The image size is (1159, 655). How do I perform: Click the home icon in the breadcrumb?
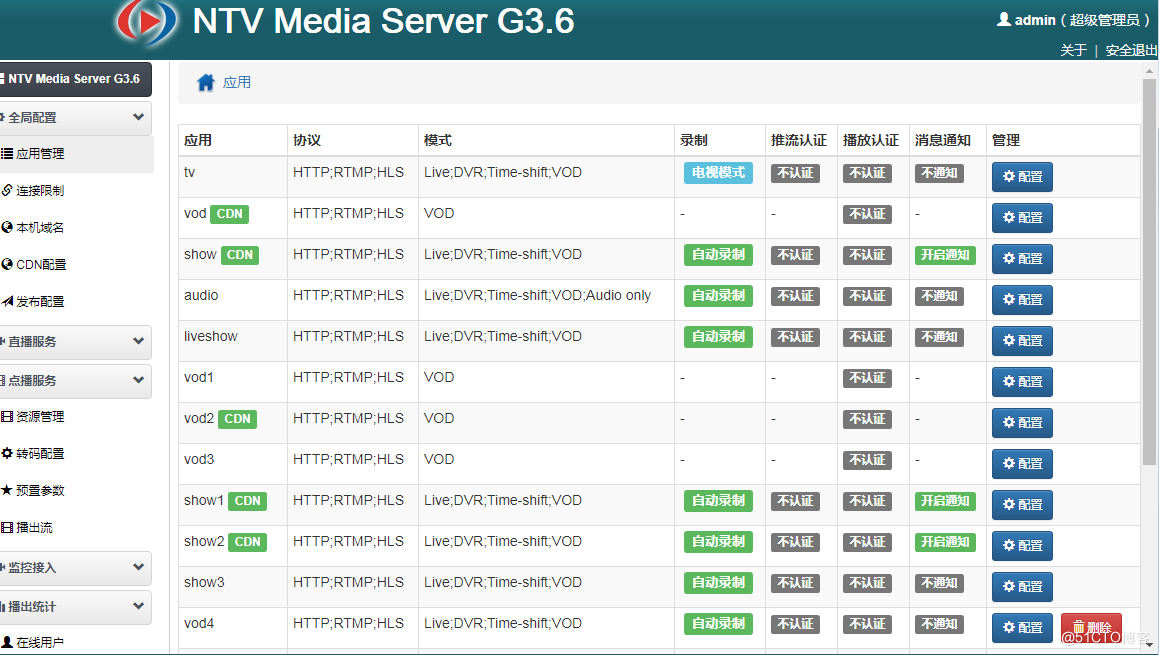[x=206, y=83]
